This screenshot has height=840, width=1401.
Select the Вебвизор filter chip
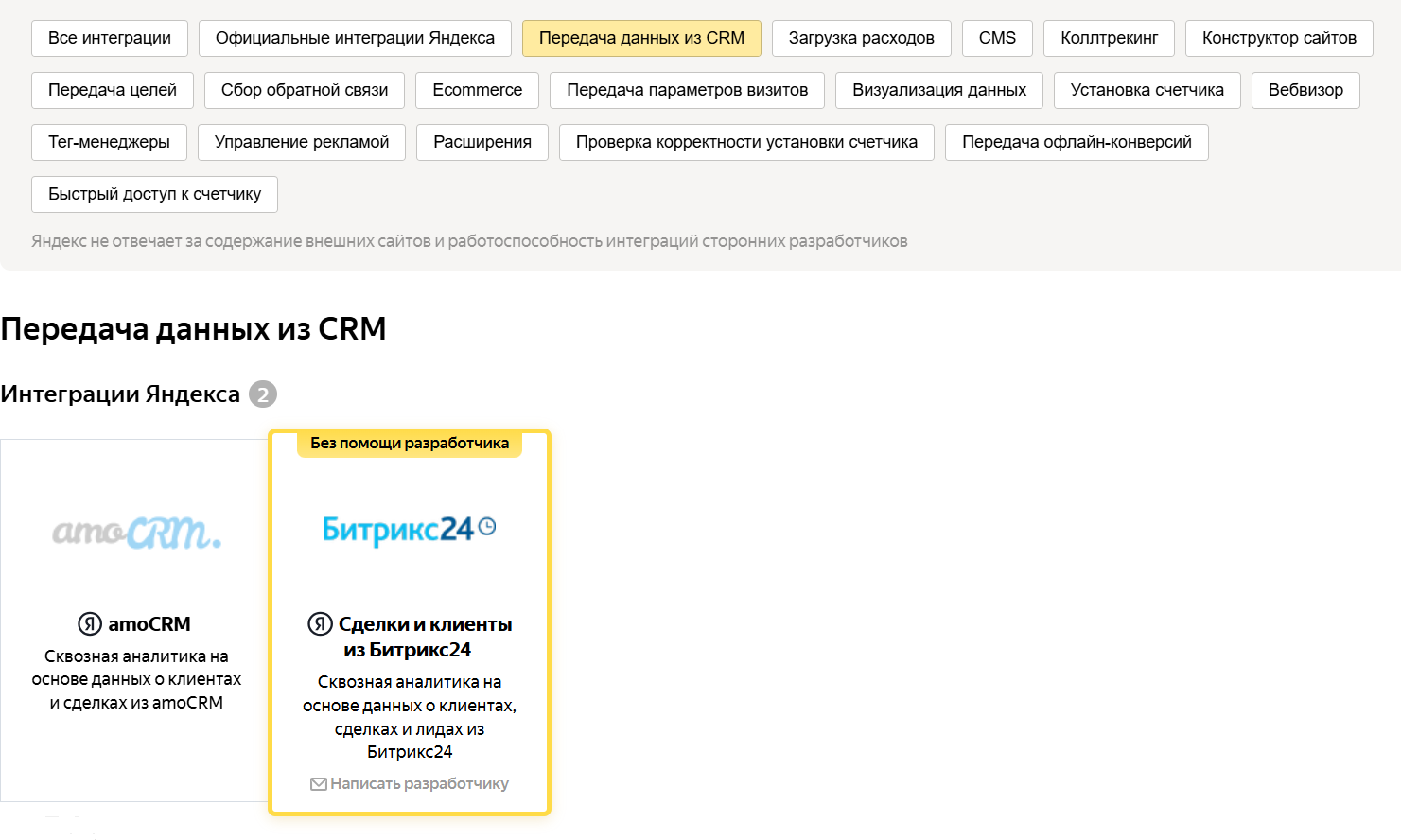(1305, 90)
